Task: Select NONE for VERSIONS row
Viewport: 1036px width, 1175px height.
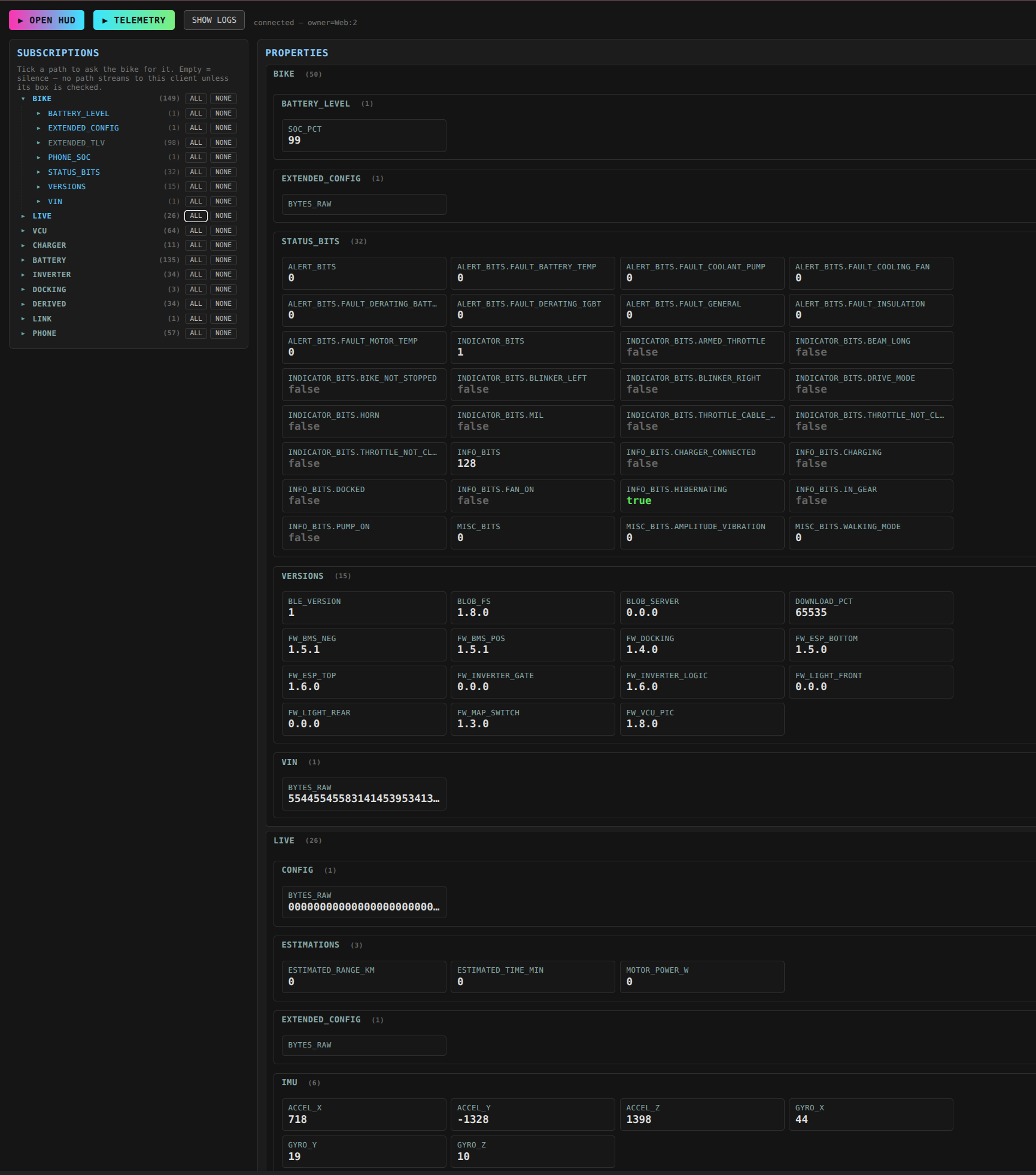Action: pyautogui.click(x=223, y=187)
